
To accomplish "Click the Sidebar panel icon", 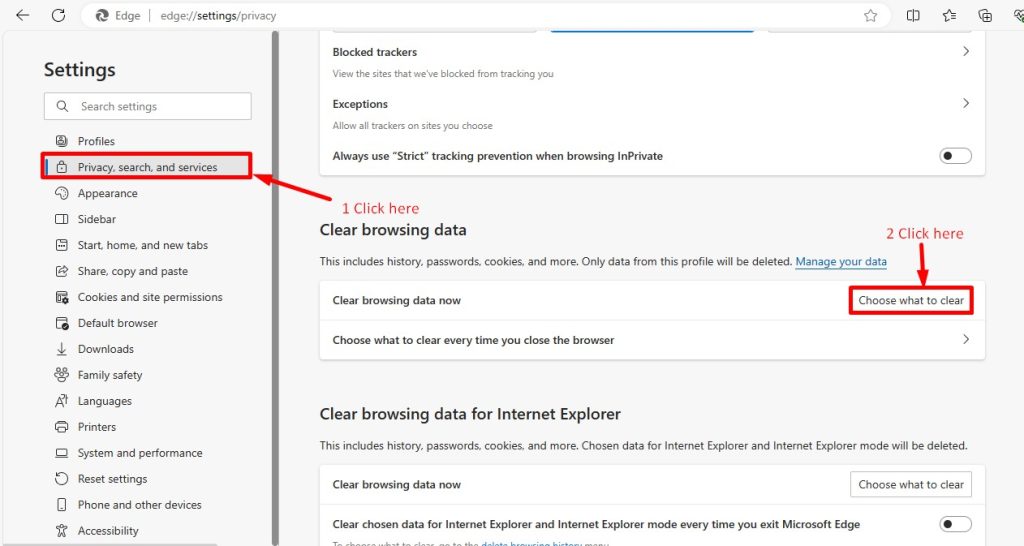I will coord(61,219).
